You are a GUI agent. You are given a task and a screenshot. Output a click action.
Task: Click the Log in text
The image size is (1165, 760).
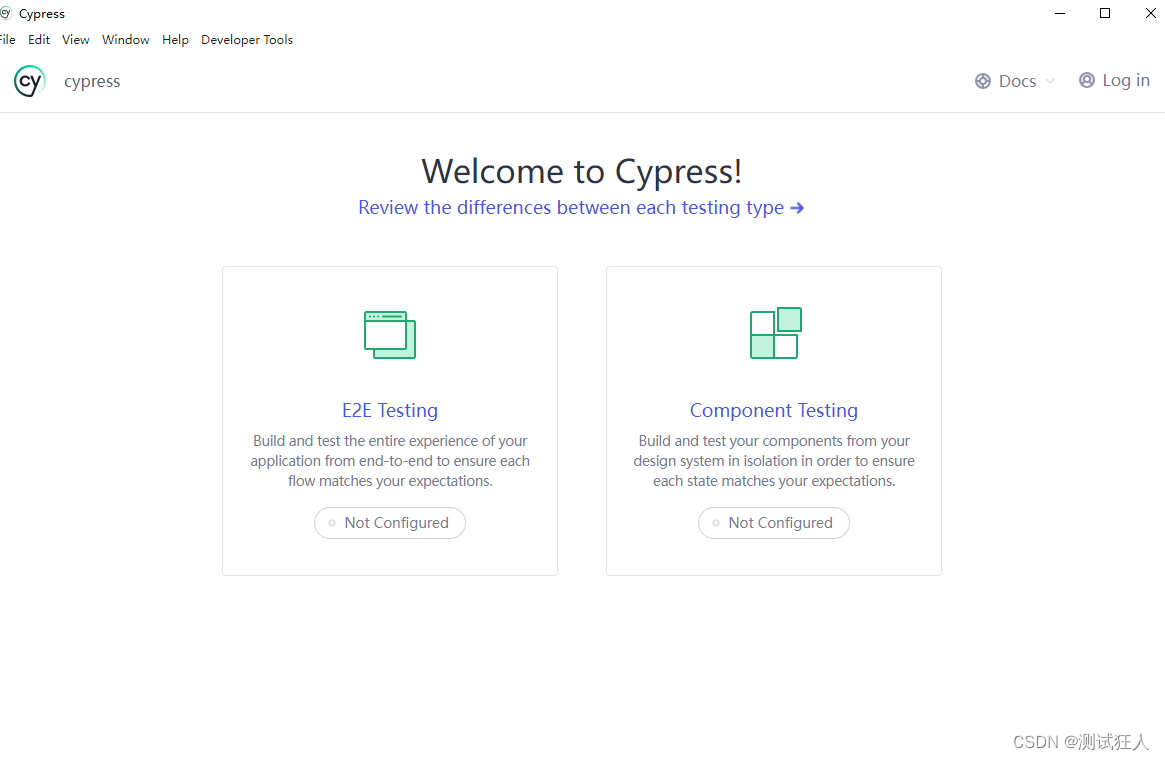pos(1126,80)
